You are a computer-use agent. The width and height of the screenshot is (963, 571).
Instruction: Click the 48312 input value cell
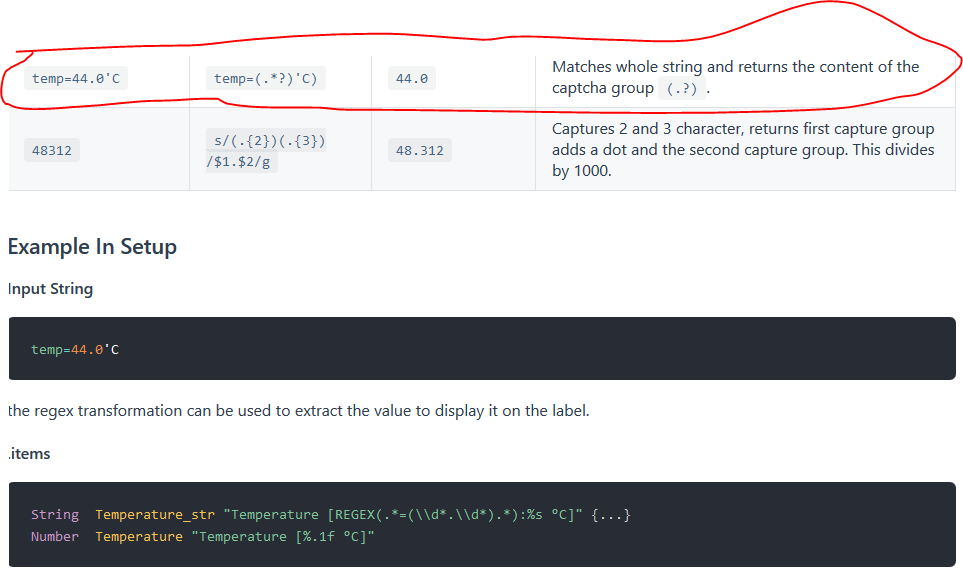(51, 151)
